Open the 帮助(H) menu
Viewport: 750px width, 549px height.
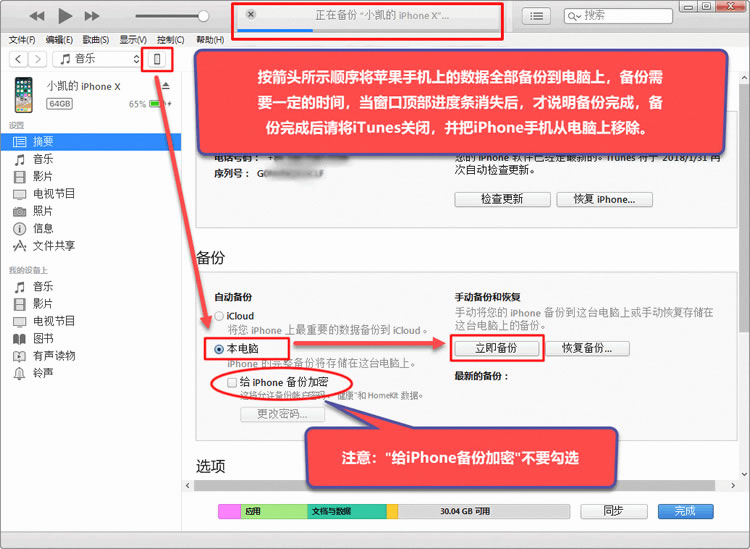tap(210, 40)
